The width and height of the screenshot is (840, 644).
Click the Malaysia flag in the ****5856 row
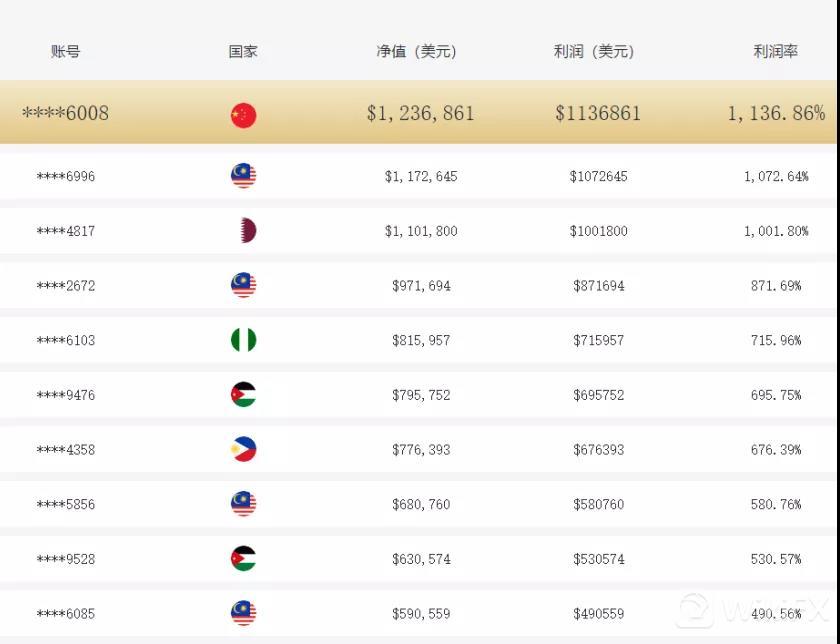[x=243, y=504]
